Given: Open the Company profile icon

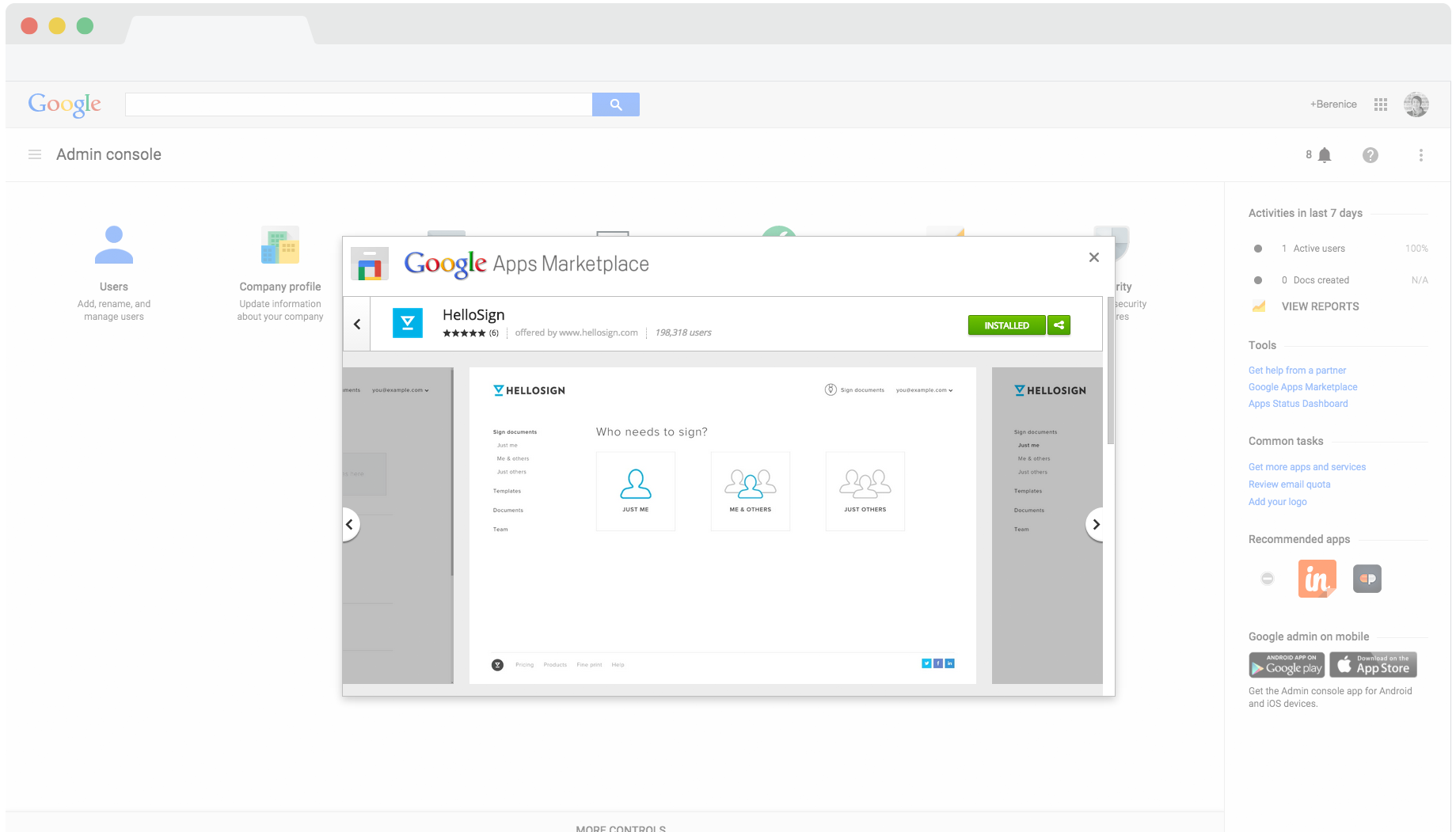Looking at the screenshot, I should [x=280, y=245].
